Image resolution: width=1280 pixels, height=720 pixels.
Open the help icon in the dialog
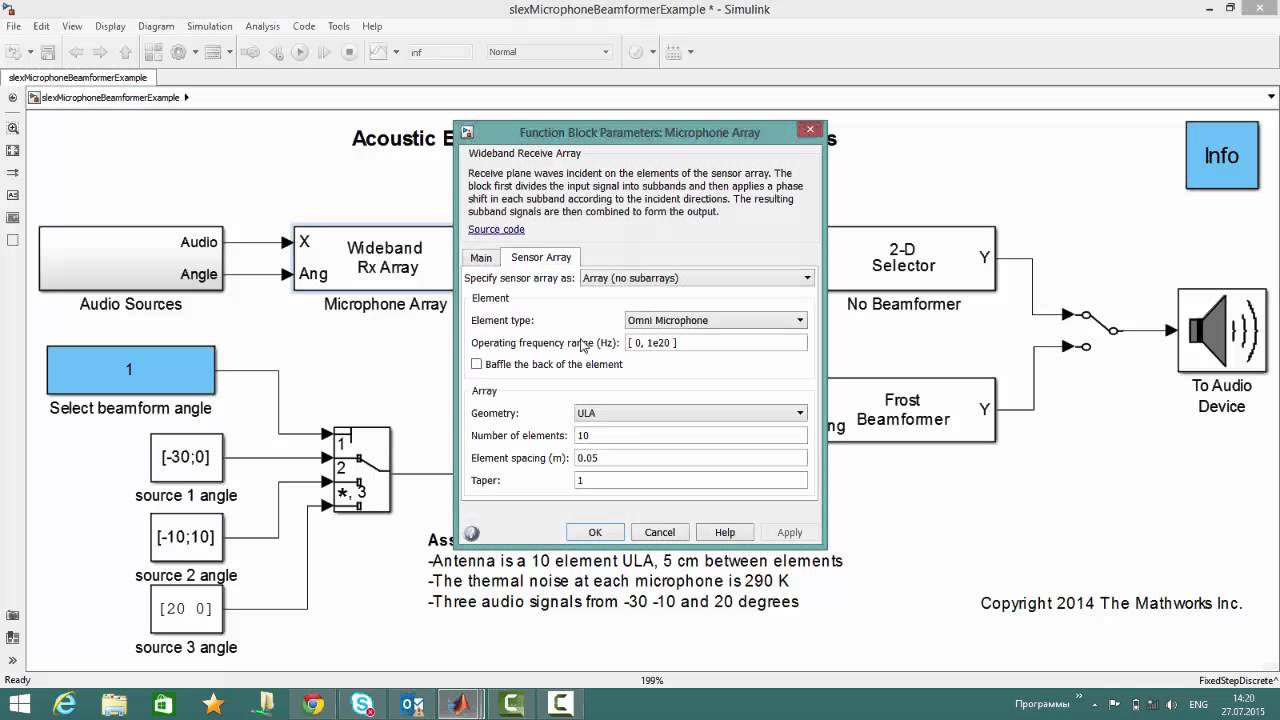tap(472, 534)
